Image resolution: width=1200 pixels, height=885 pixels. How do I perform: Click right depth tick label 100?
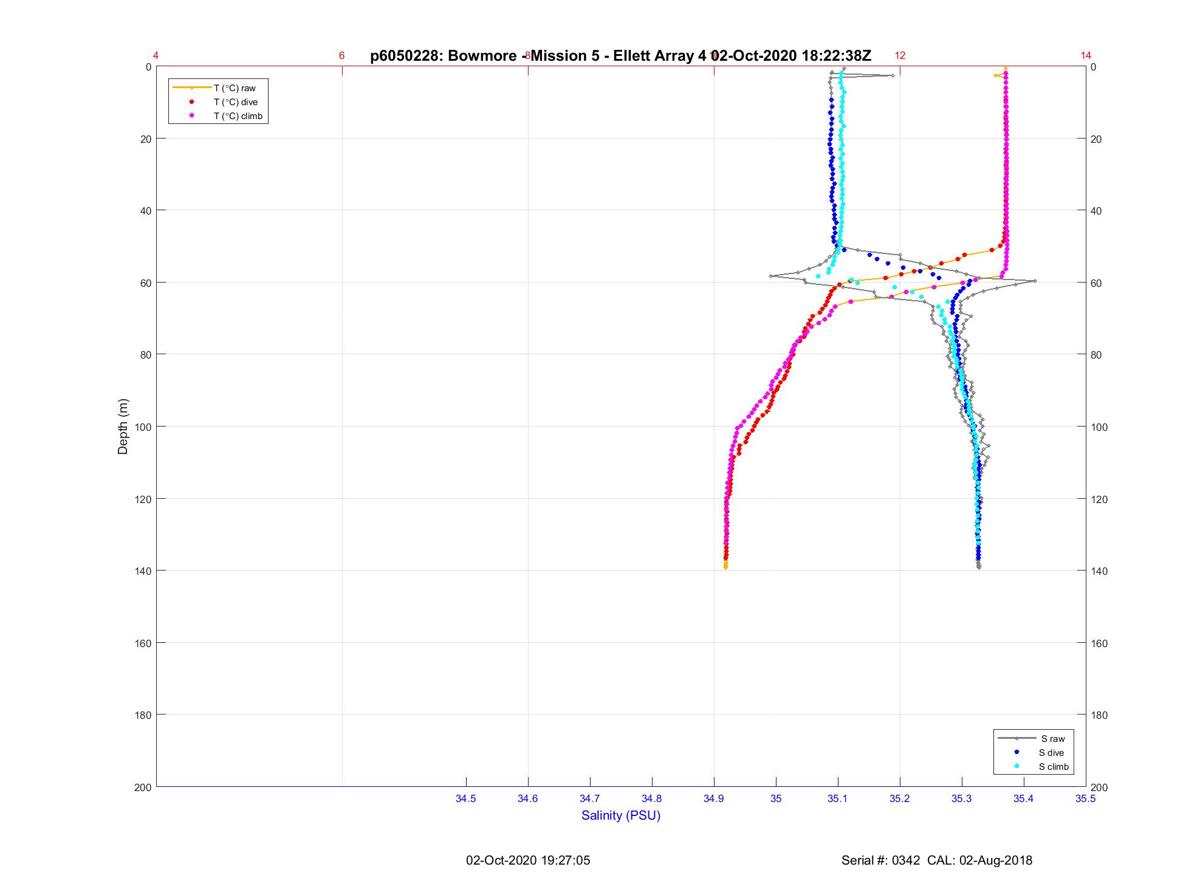click(1100, 427)
